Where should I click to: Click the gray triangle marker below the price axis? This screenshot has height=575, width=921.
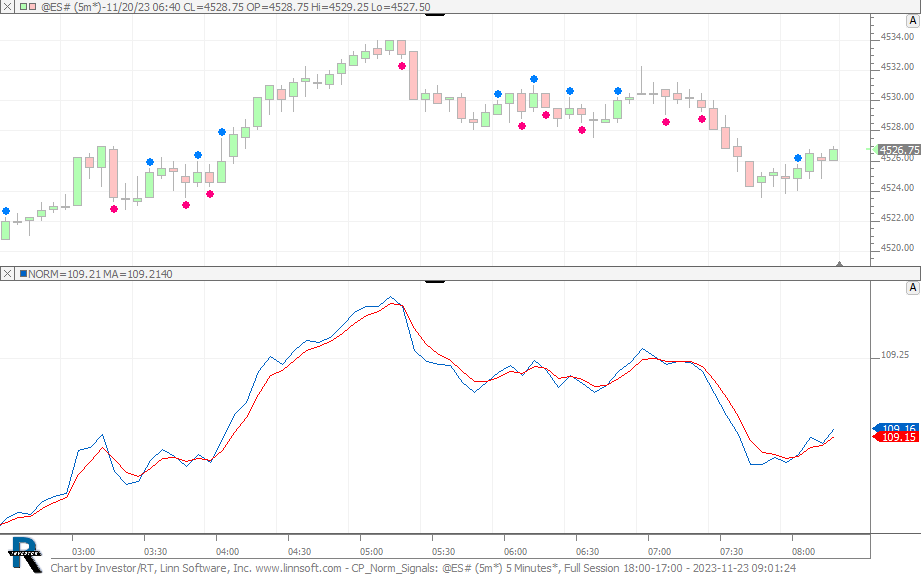(x=839, y=264)
